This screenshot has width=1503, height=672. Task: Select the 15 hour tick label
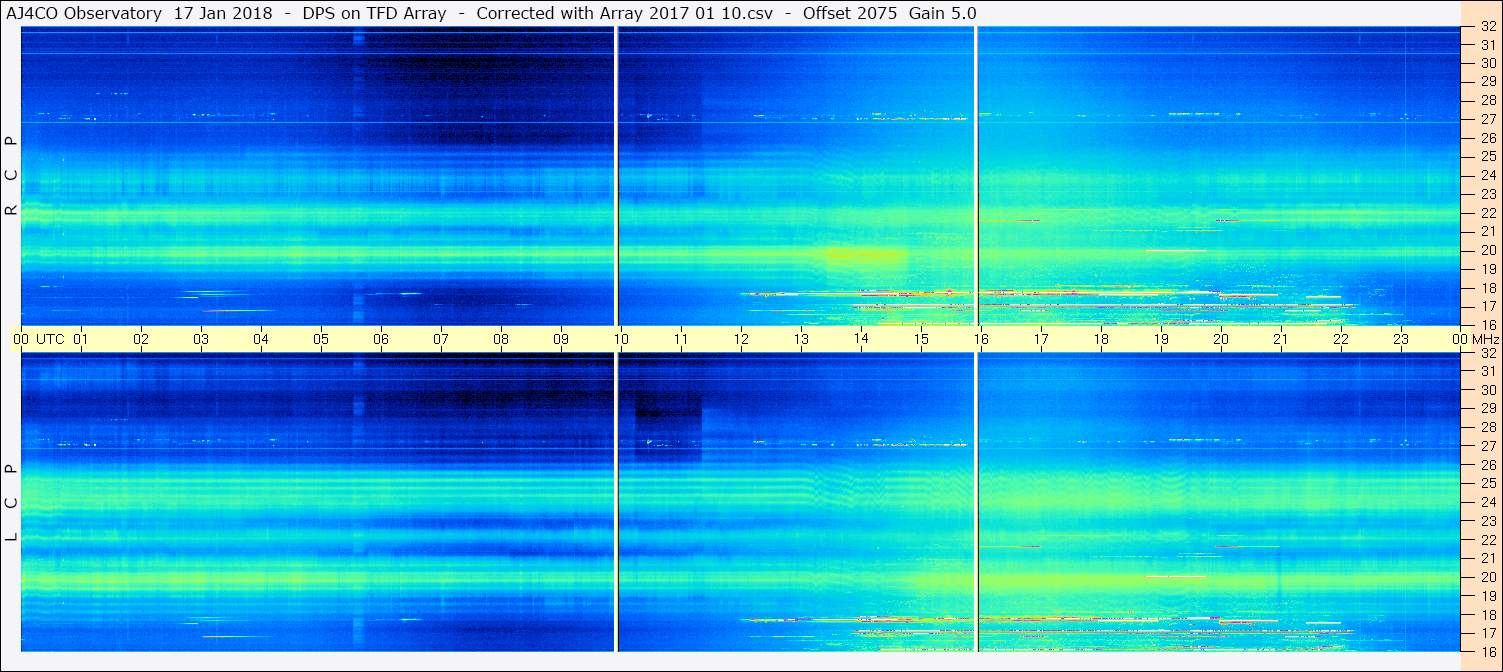point(921,339)
